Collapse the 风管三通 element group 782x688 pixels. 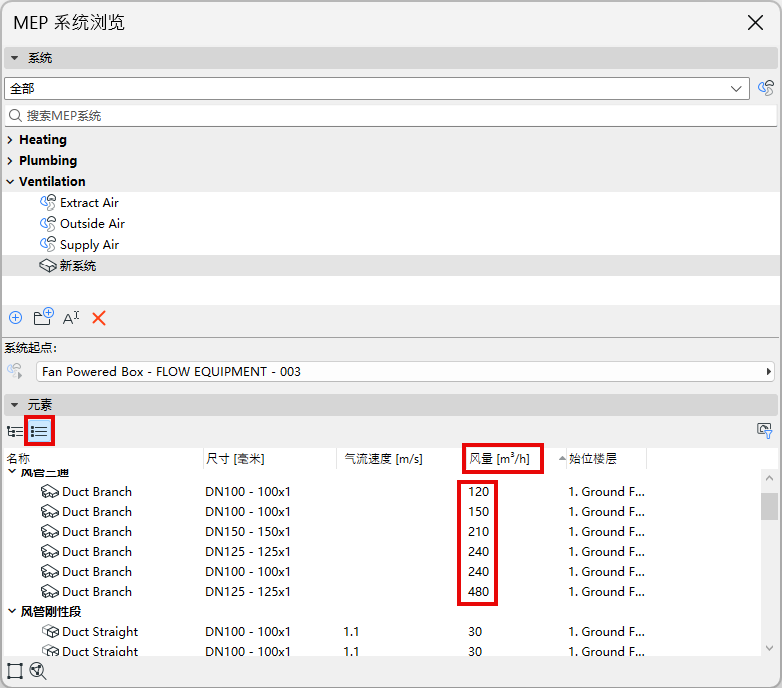tap(12, 472)
